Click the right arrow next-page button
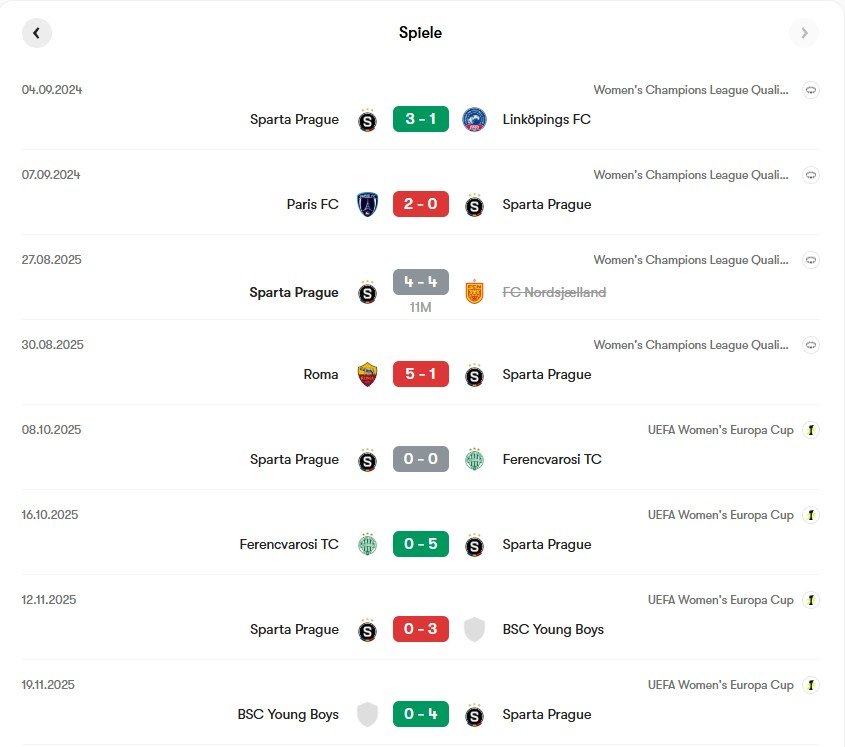 (803, 33)
